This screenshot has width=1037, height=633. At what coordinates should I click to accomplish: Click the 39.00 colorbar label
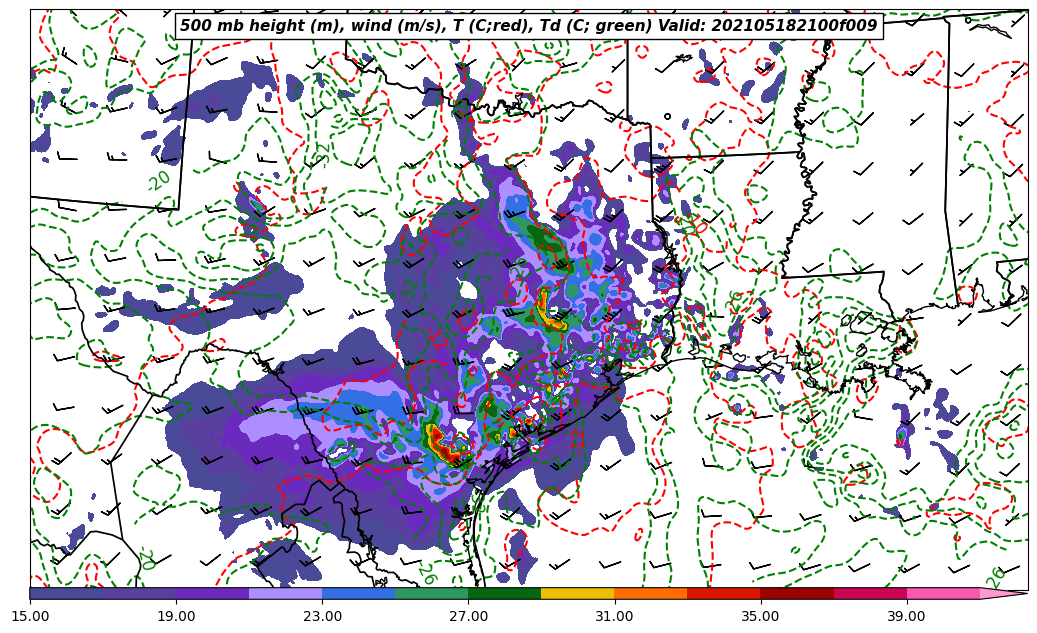coord(907,616)
